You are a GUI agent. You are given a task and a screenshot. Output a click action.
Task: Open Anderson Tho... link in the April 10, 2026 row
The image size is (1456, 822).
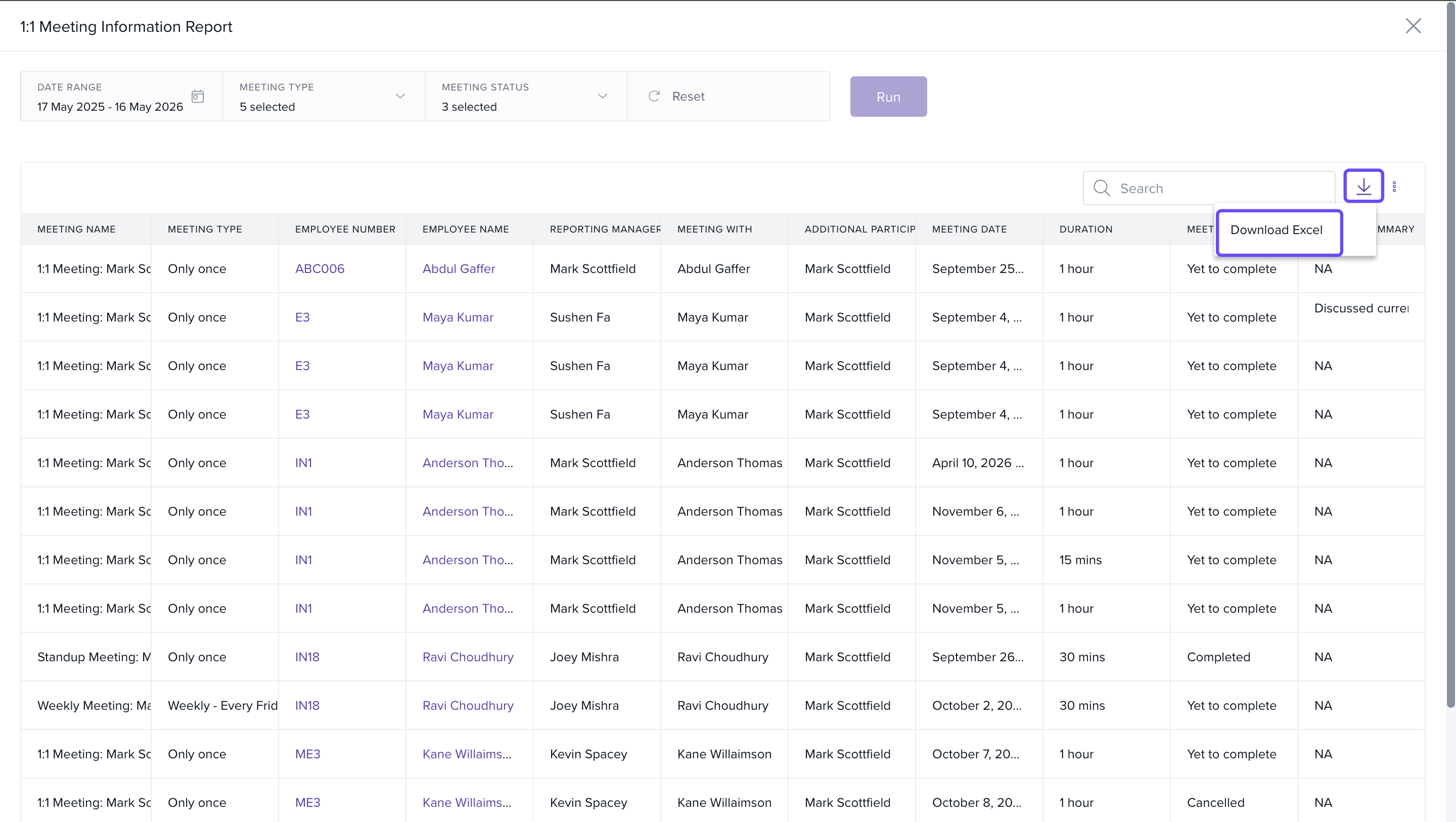(x=468, y=463)
